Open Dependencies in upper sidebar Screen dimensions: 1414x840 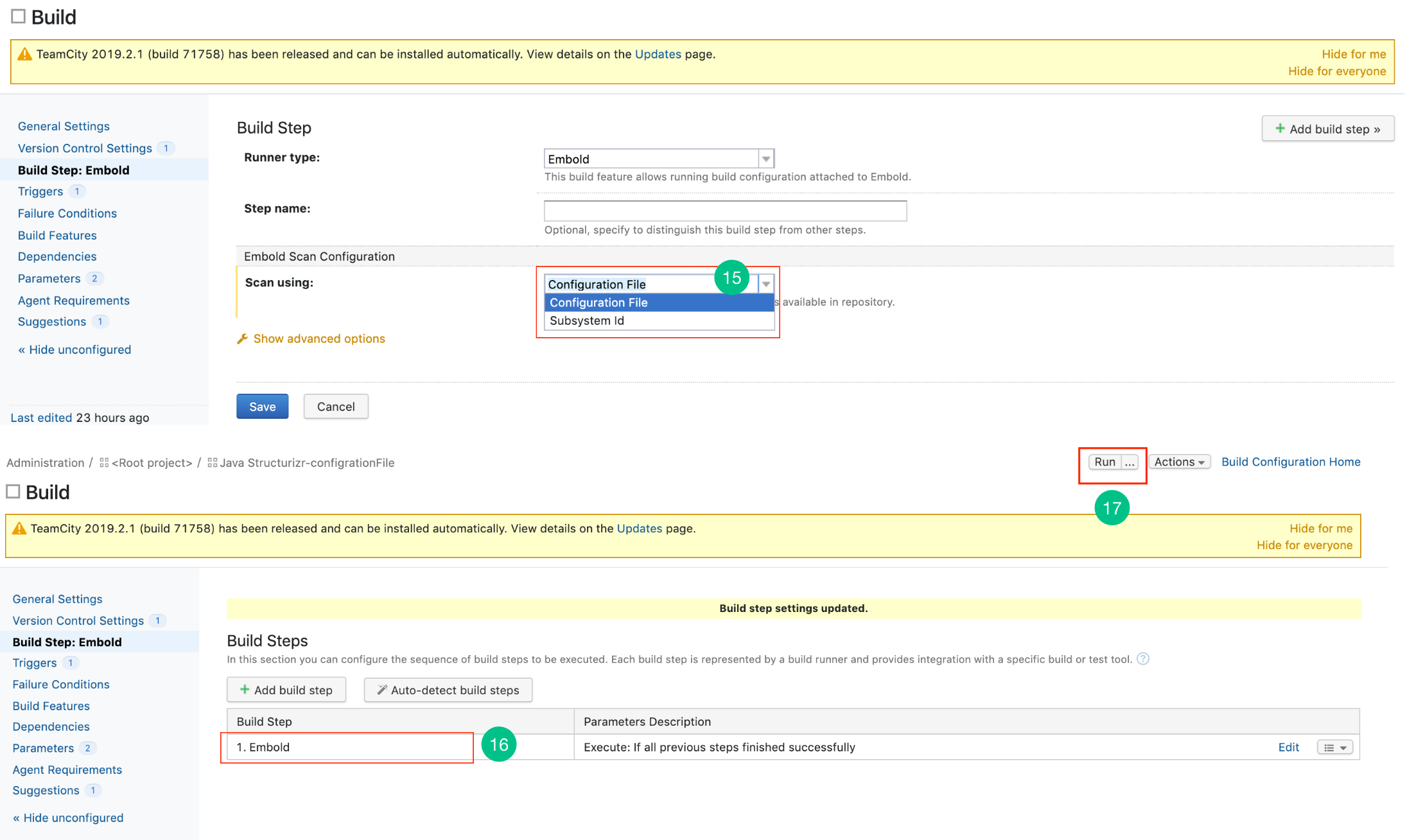57,257
